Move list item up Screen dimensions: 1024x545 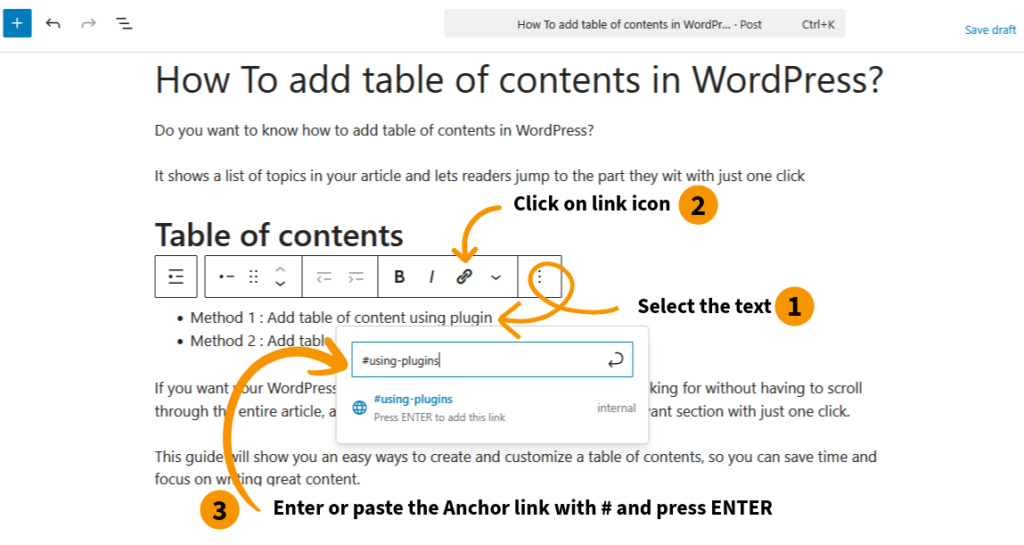(x=280, y=269)
